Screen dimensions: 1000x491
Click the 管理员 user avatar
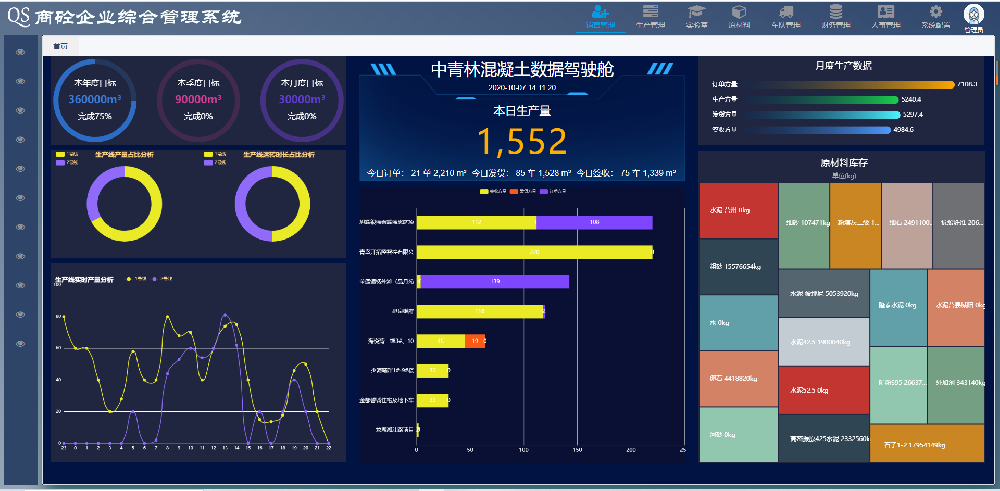click(973, 14)
